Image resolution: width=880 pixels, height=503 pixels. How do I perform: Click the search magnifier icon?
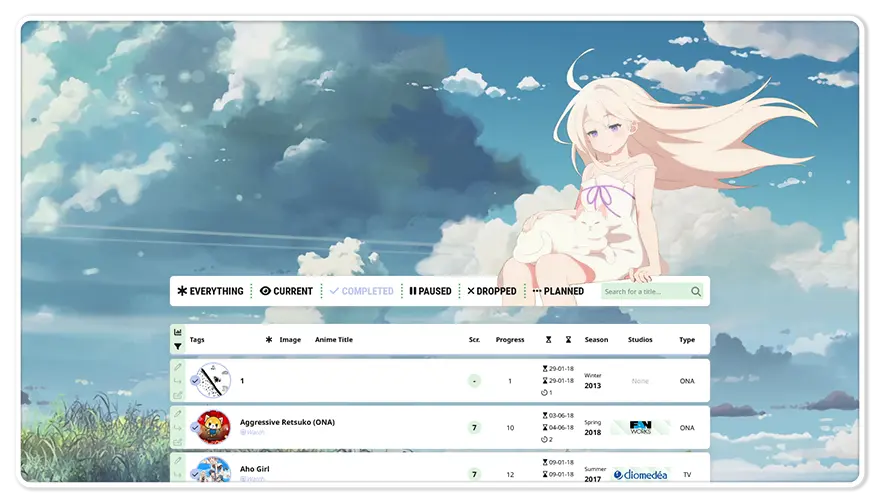point(696,292)
